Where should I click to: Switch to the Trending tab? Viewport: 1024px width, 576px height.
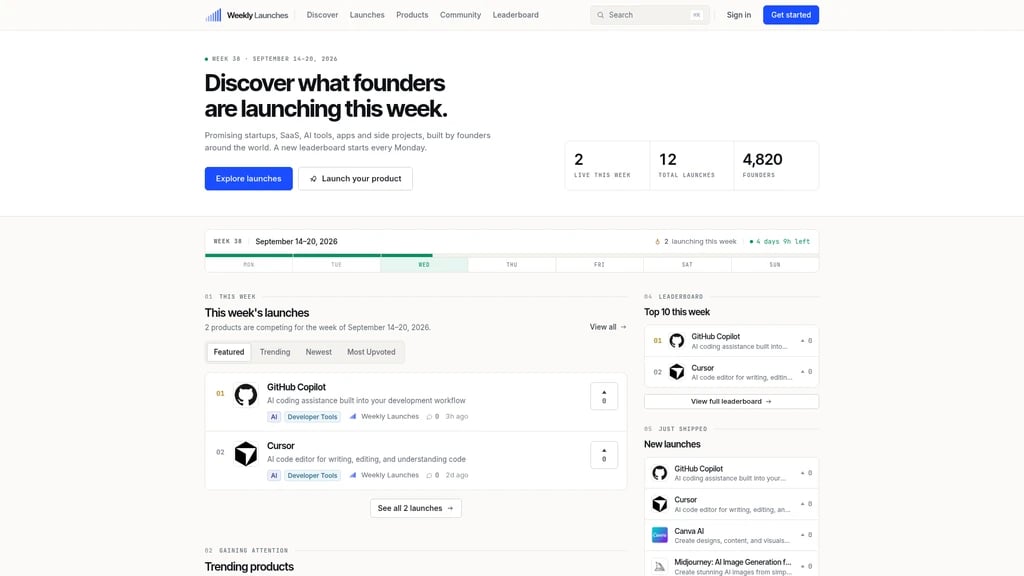pyautogui.click(x=275, y=352)
